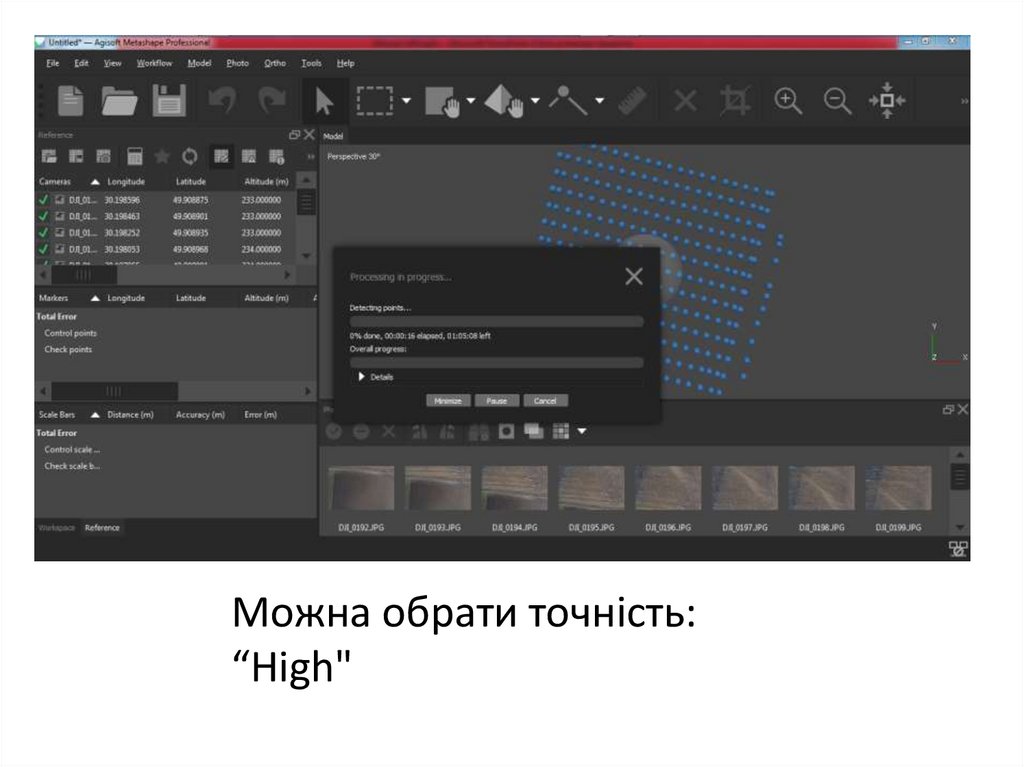Undo the last action

tap(220, 99)
